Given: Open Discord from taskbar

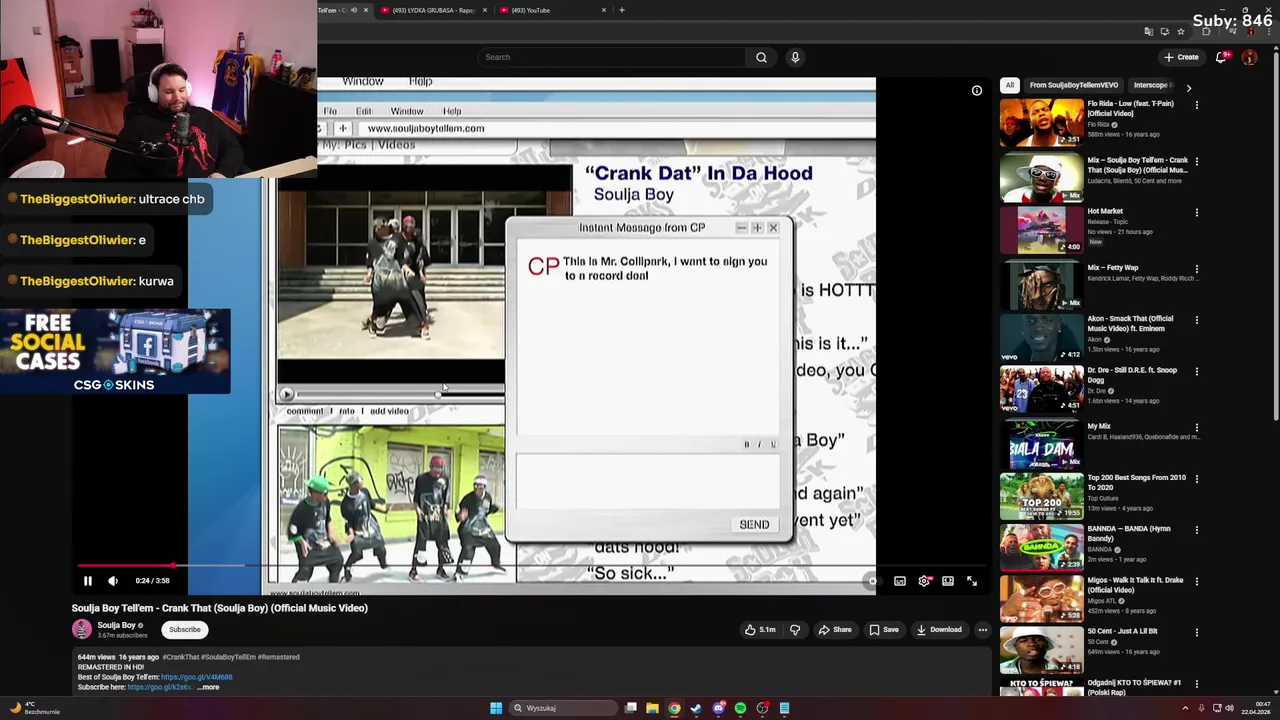Looking at the screenshot, I should pos(718,708).
